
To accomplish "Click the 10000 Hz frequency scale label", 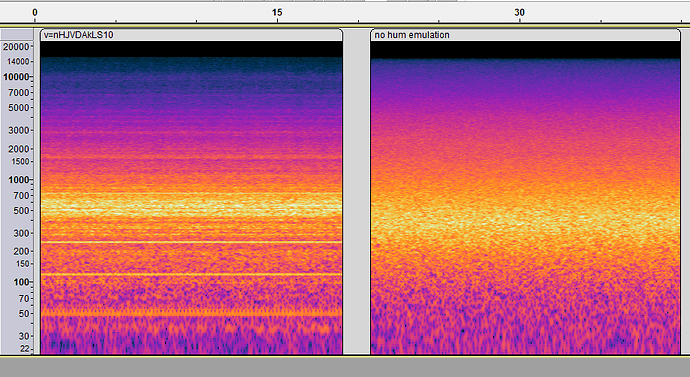I will click(16, 77).
